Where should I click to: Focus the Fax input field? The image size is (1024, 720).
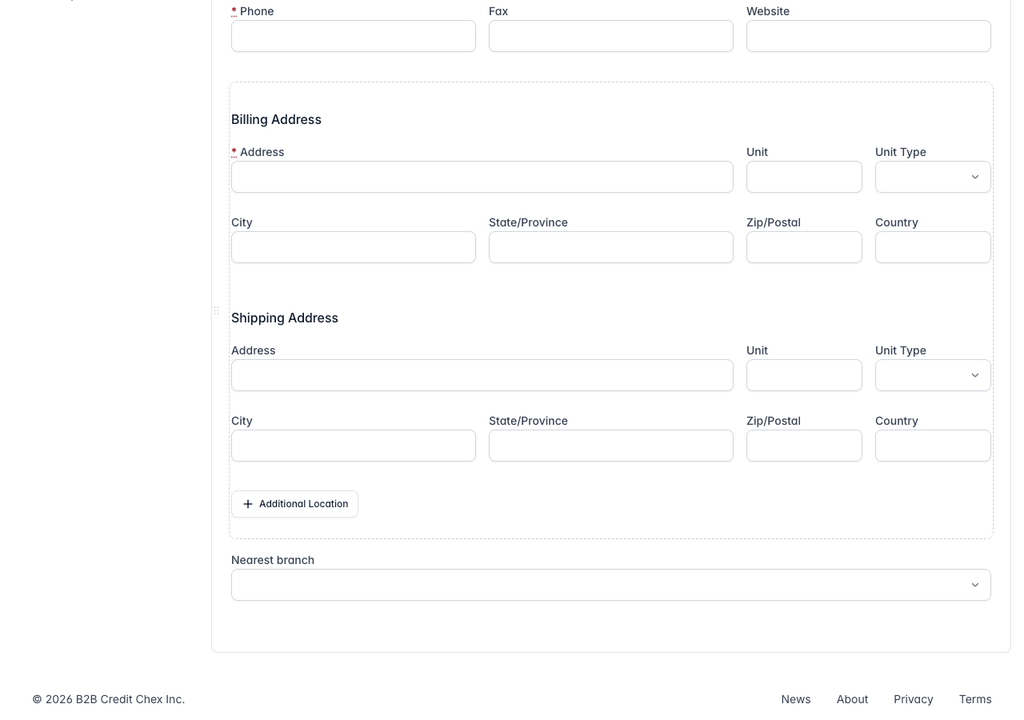[611, 36]
